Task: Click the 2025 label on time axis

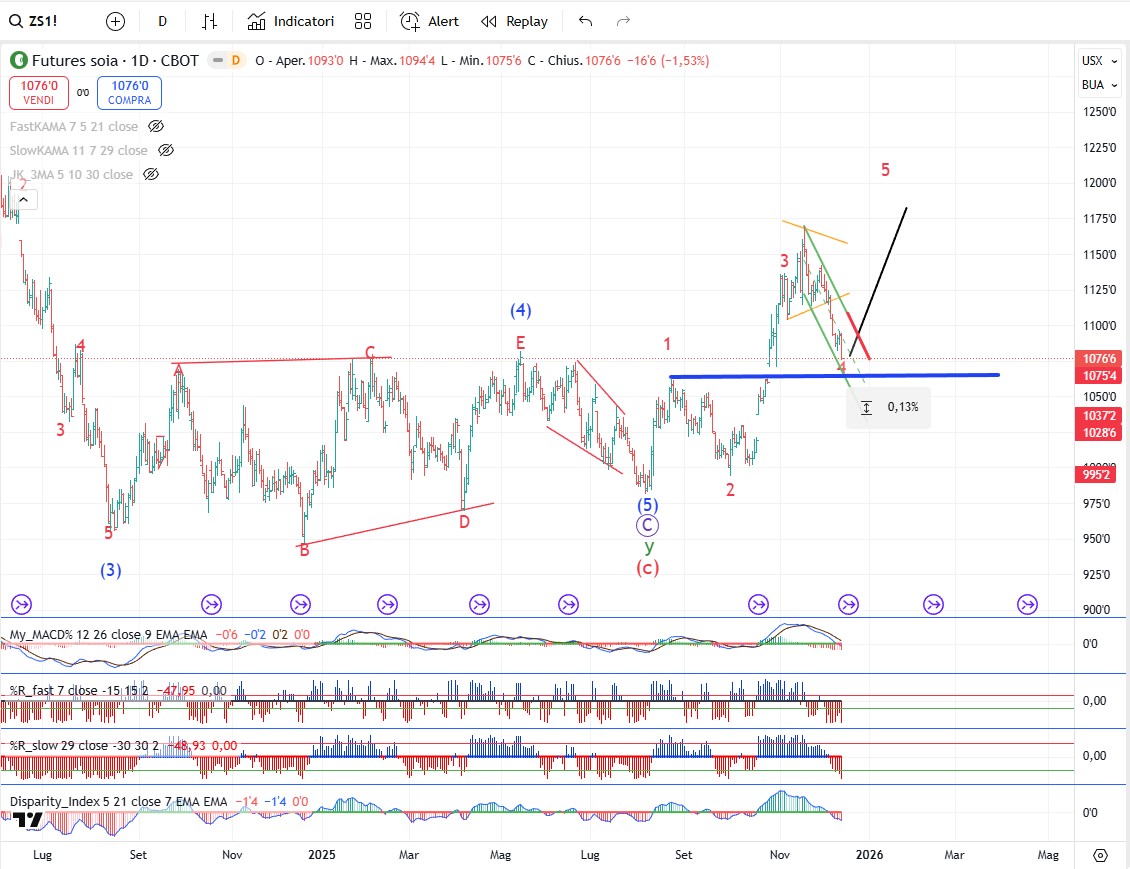Action: point(321,855)
